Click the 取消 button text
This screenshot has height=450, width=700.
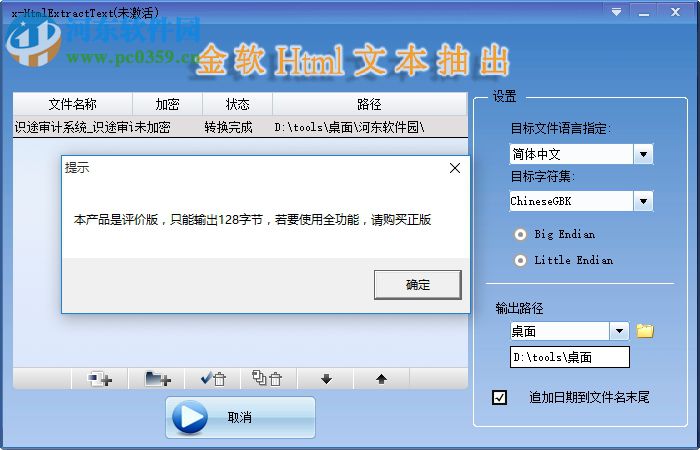(x=240, y=417)
